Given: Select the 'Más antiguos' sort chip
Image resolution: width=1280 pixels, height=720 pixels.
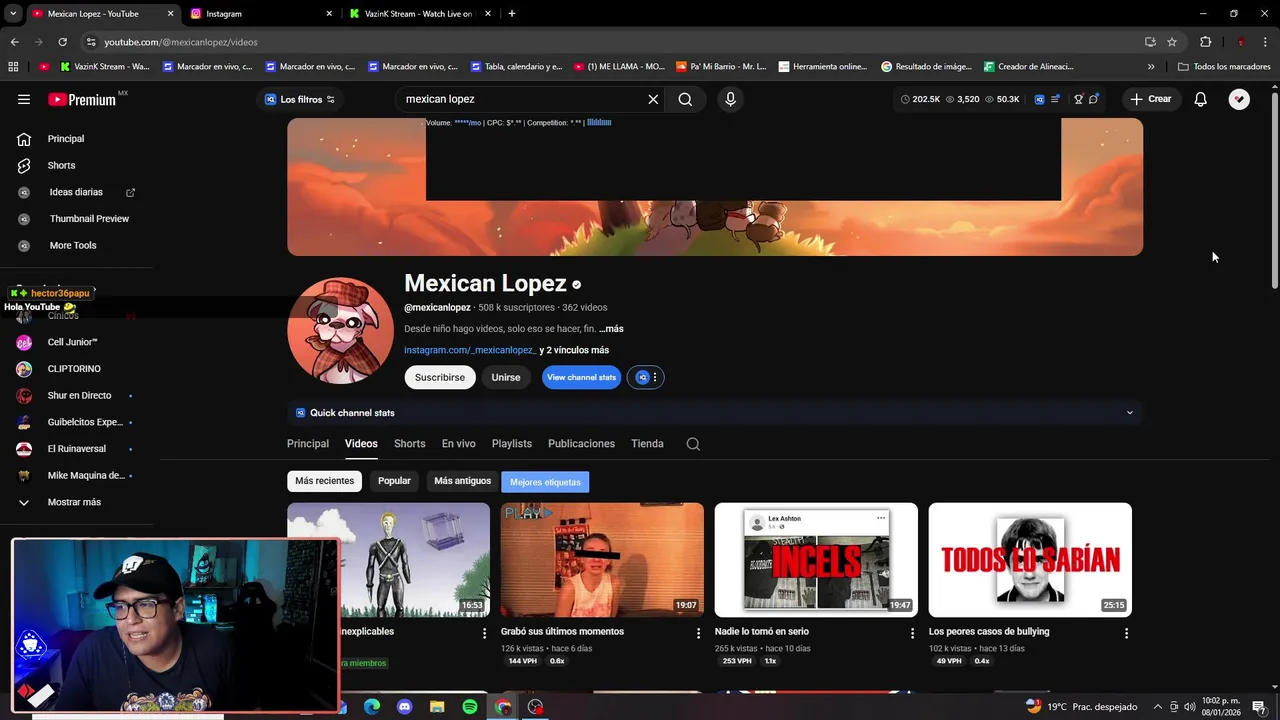Looking at the screenshot, I should (x=462, y=481).
